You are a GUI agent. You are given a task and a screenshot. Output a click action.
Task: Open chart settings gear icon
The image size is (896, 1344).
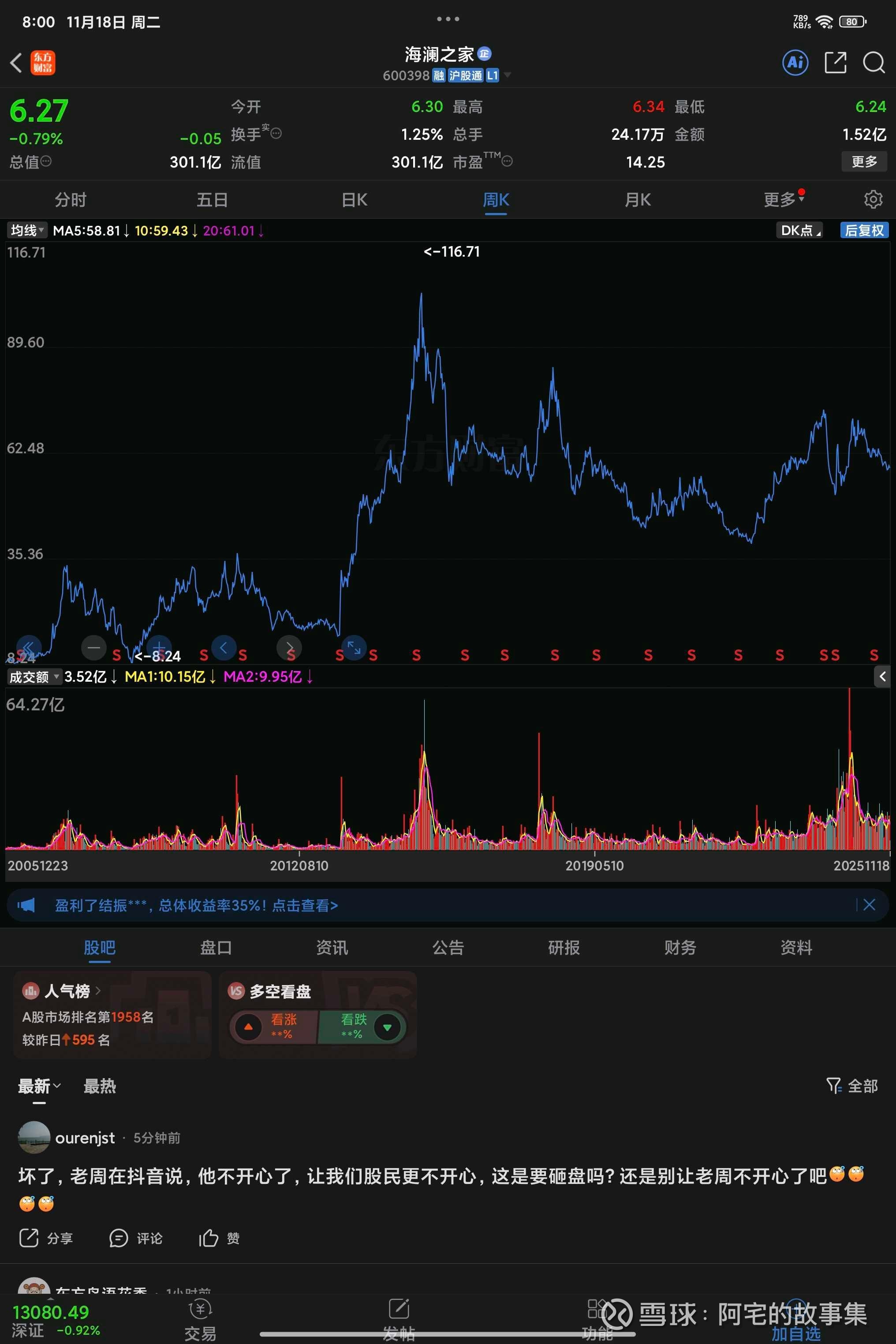coord(873,199)
